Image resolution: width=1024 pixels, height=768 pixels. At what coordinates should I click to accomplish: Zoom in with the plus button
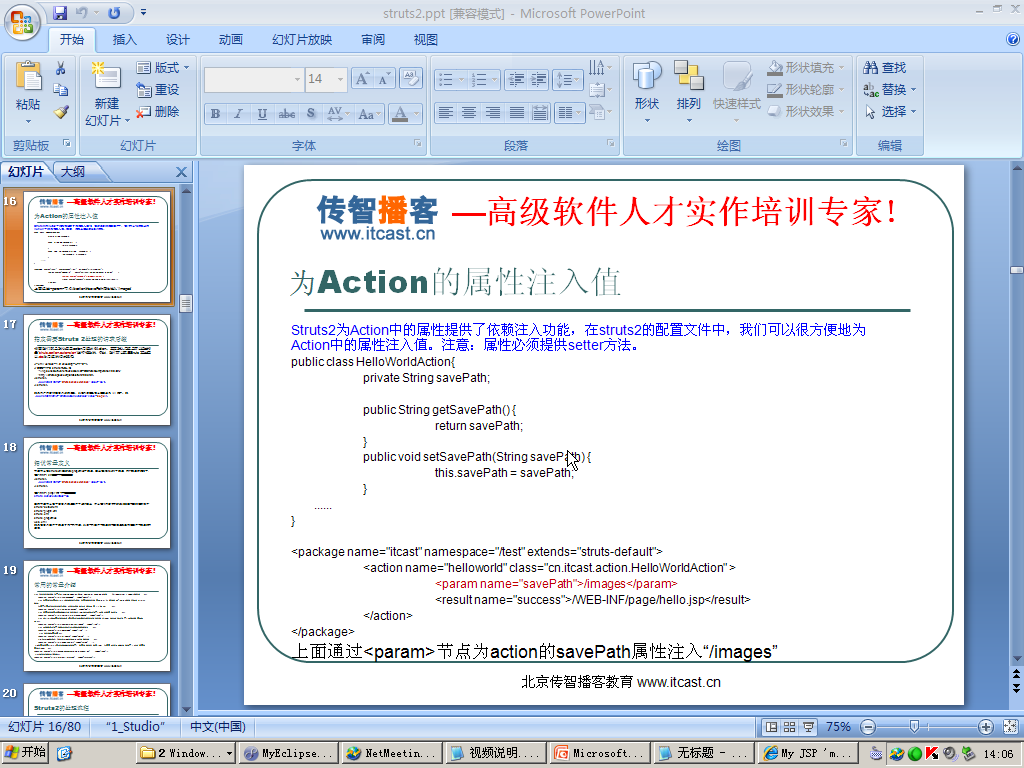985,727
